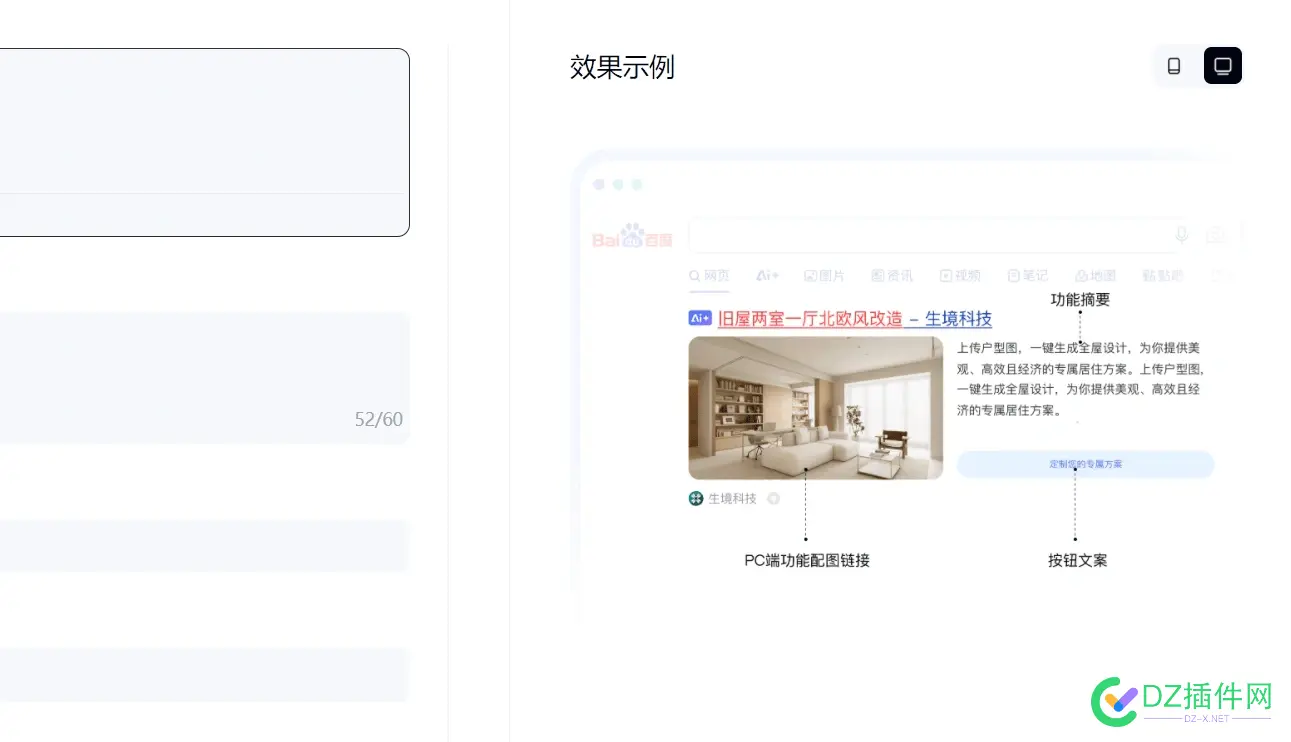Click the microphone icon in the search bar
The image size is (1291, 742).
tap(1181, 234)
